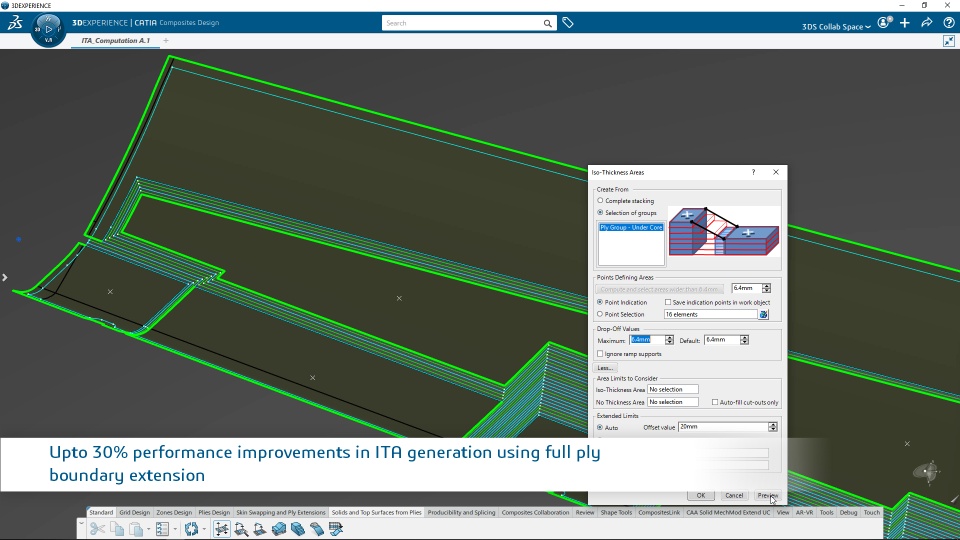This screenshot has height=540, width=960.
Task: Expand the action bar using left handle arrow
Action: click(x=81, y=524)
